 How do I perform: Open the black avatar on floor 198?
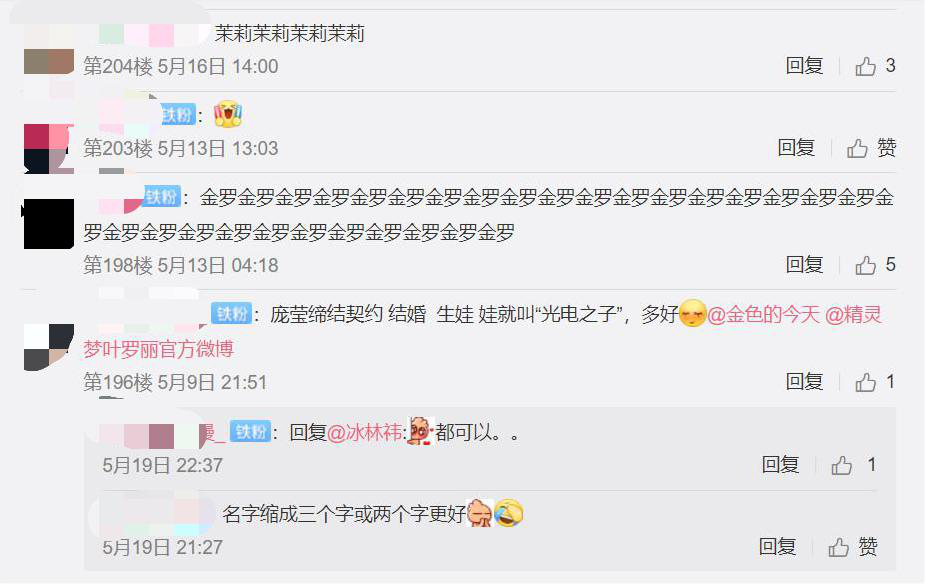pos(48,224)
